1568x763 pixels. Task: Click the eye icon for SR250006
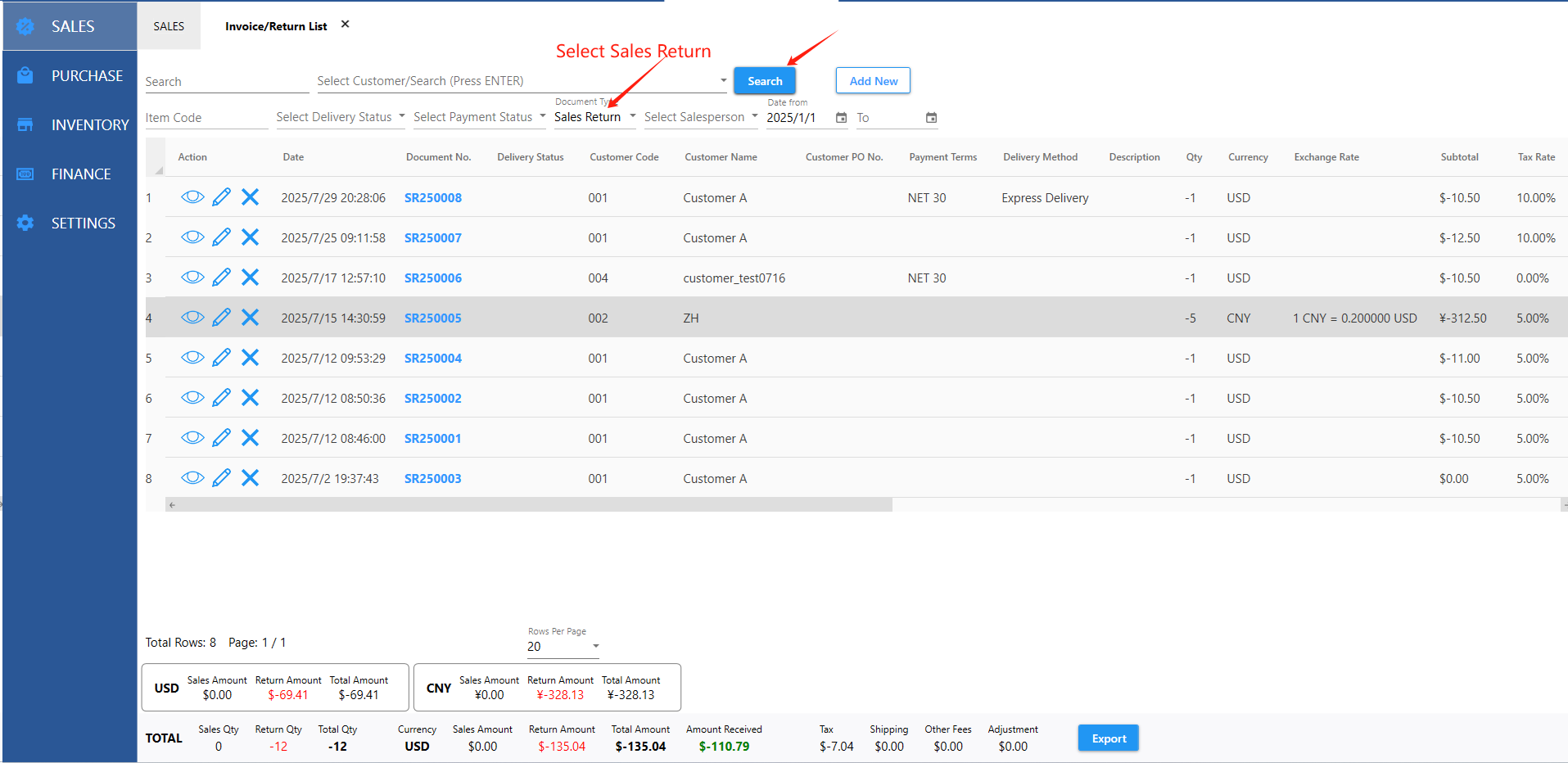coord(192,278)
